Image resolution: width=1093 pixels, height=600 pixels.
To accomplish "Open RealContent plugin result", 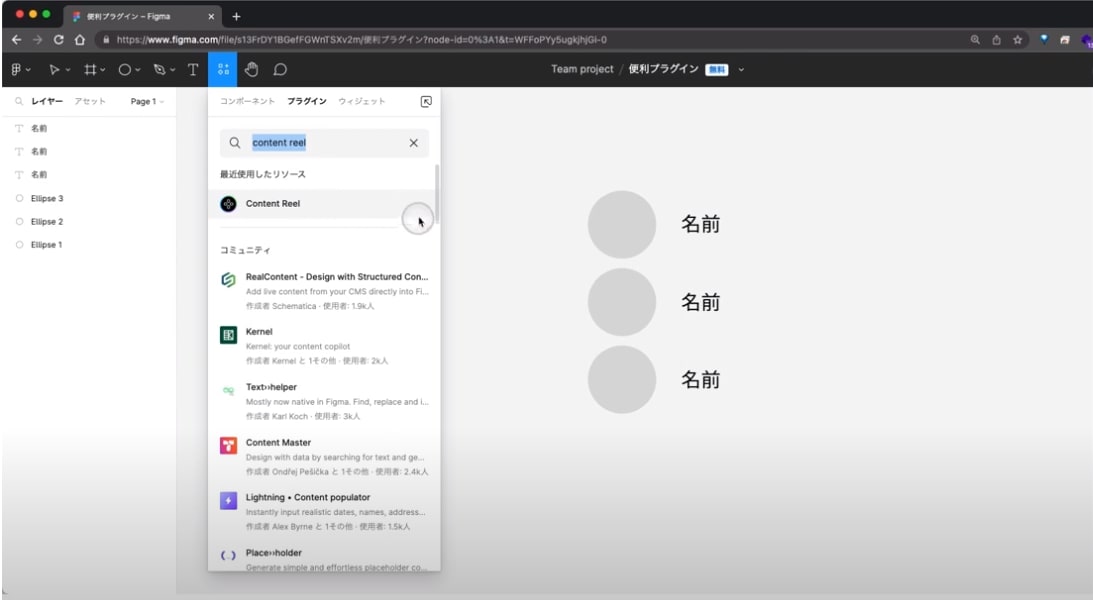I will (x=324, y=291).
